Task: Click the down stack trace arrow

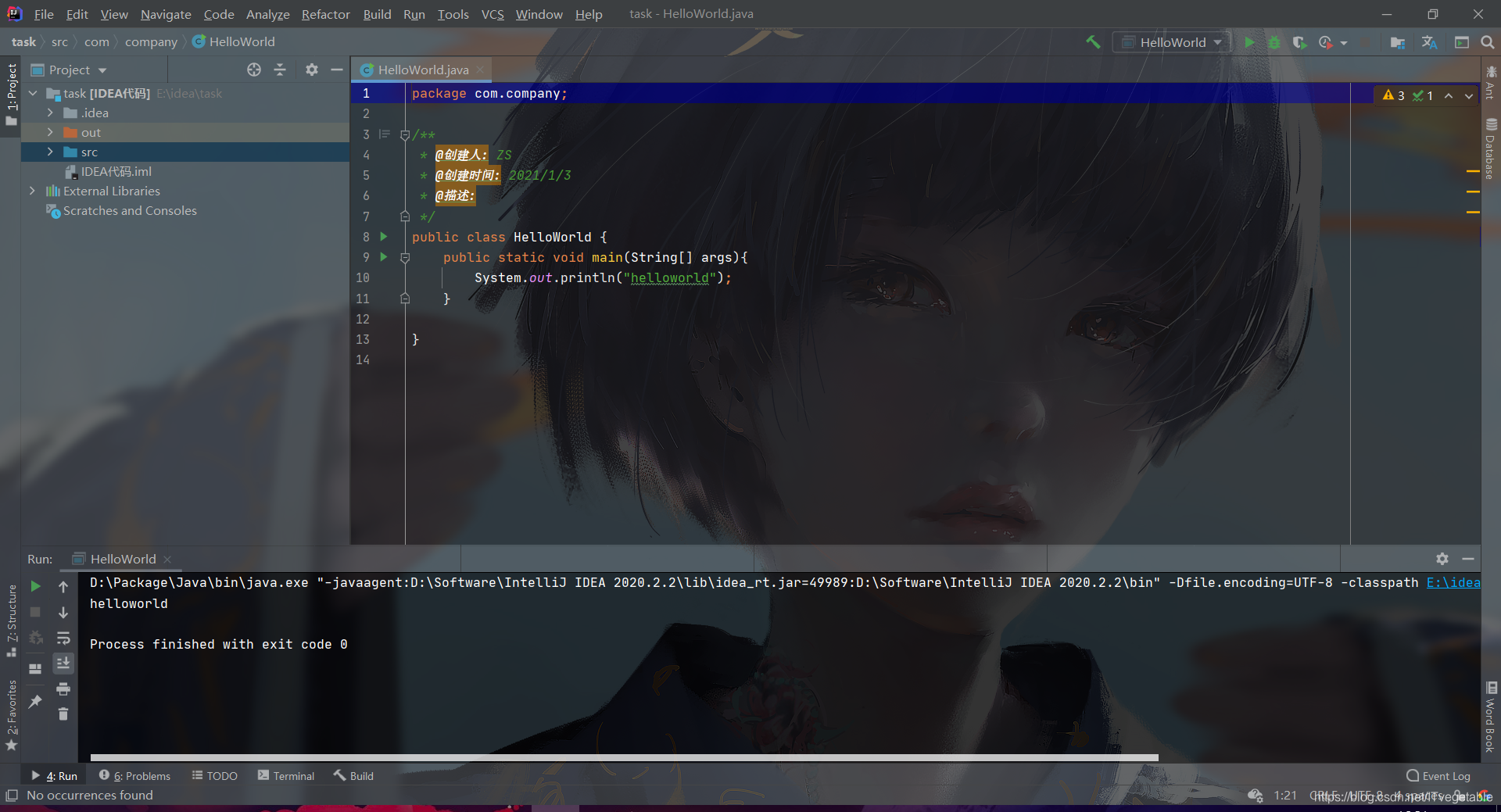Action: pyautogui.click(x=63, y=612)
